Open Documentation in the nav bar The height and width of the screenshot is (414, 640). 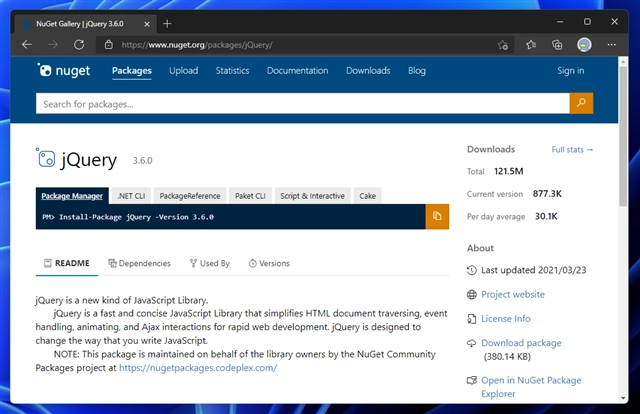coord(298,71)
